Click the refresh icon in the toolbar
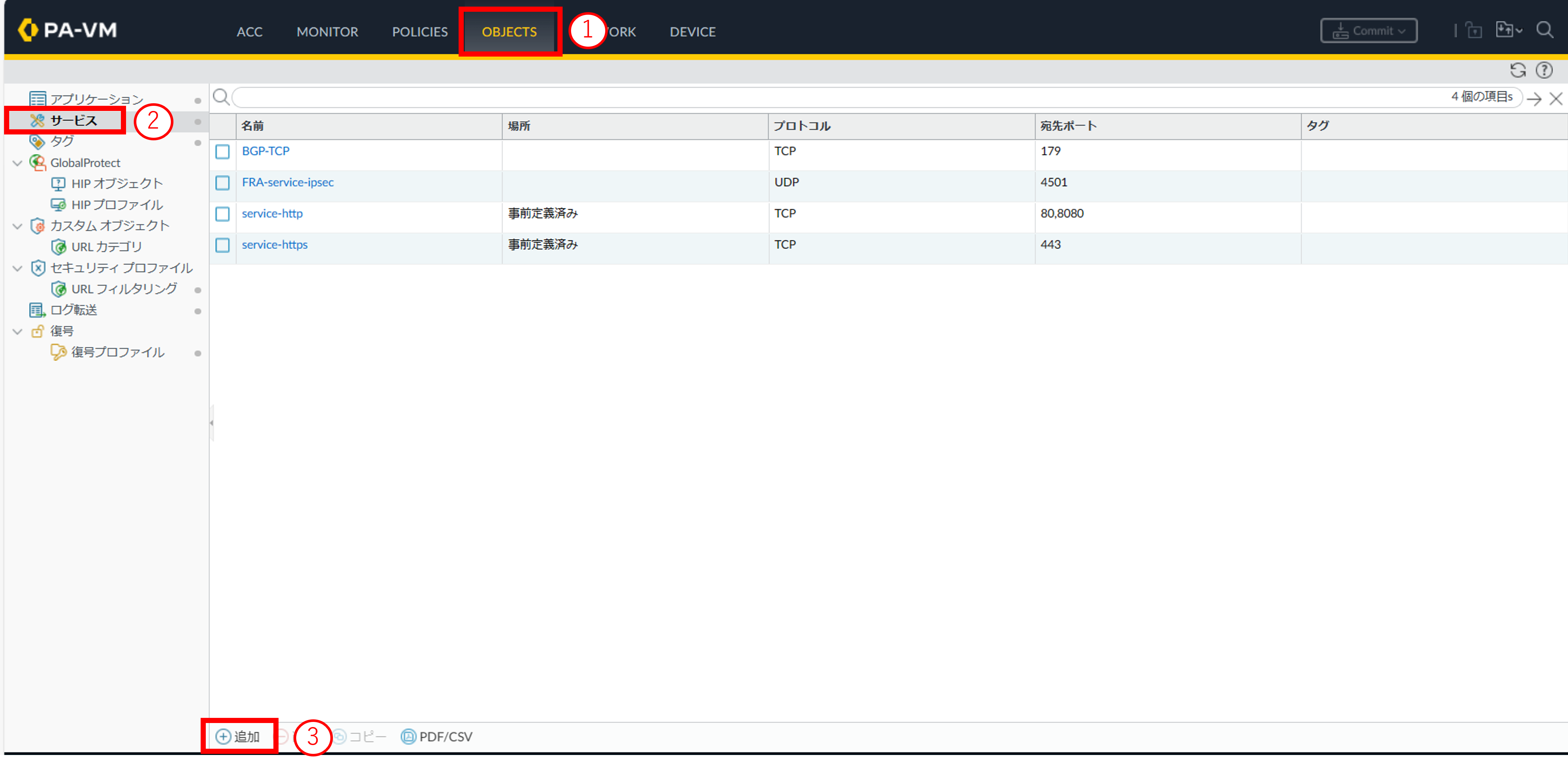1568x766 pixels. pyautogui.click(x=1518, y=71)
